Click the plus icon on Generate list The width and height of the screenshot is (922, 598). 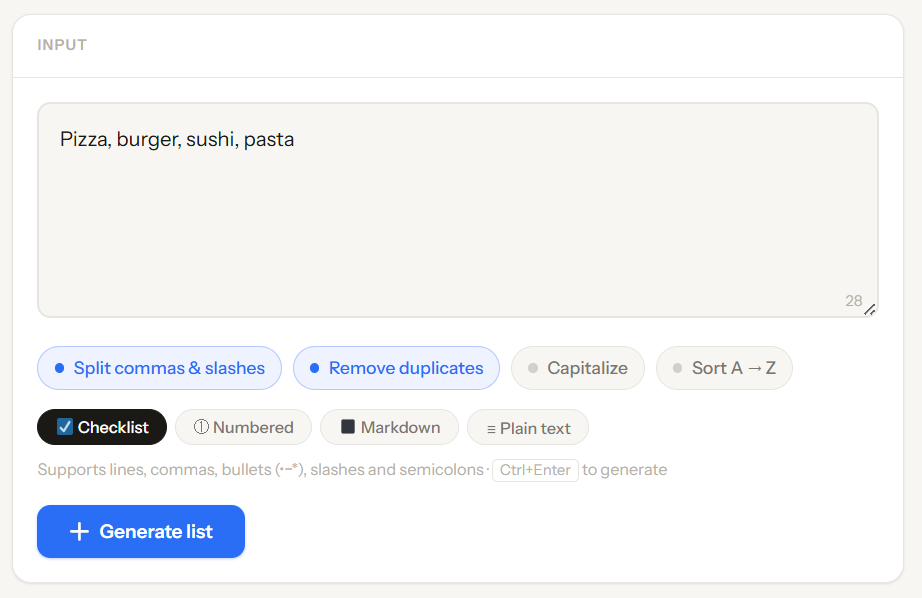click(x=79, y=531)
